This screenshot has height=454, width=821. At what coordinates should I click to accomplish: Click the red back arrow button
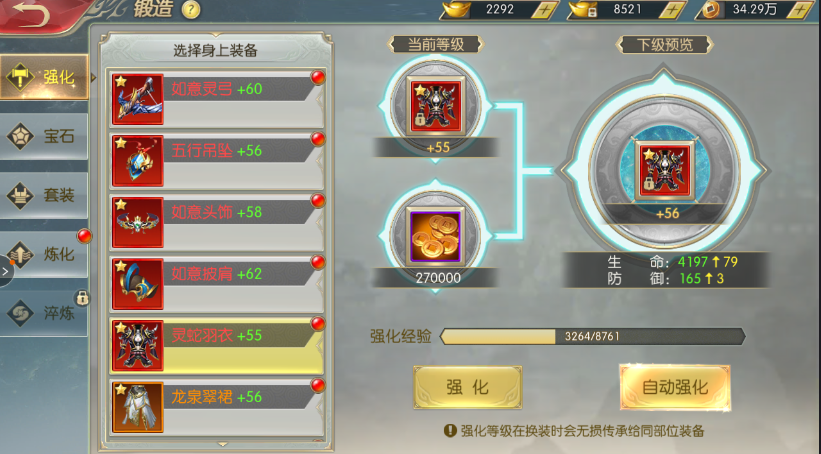tap(31, 14)
